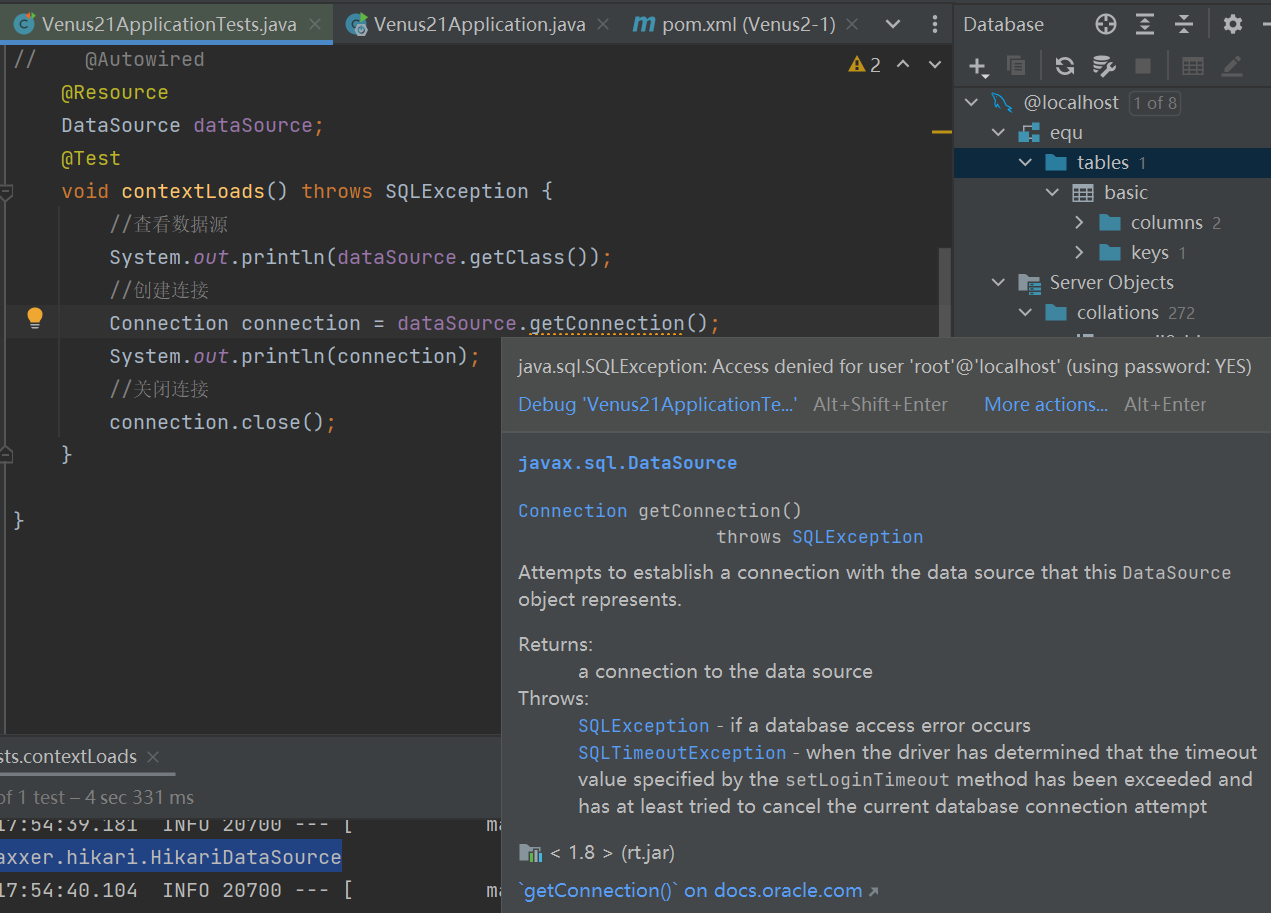Open Database panel settings gear

coord(1233,24)
